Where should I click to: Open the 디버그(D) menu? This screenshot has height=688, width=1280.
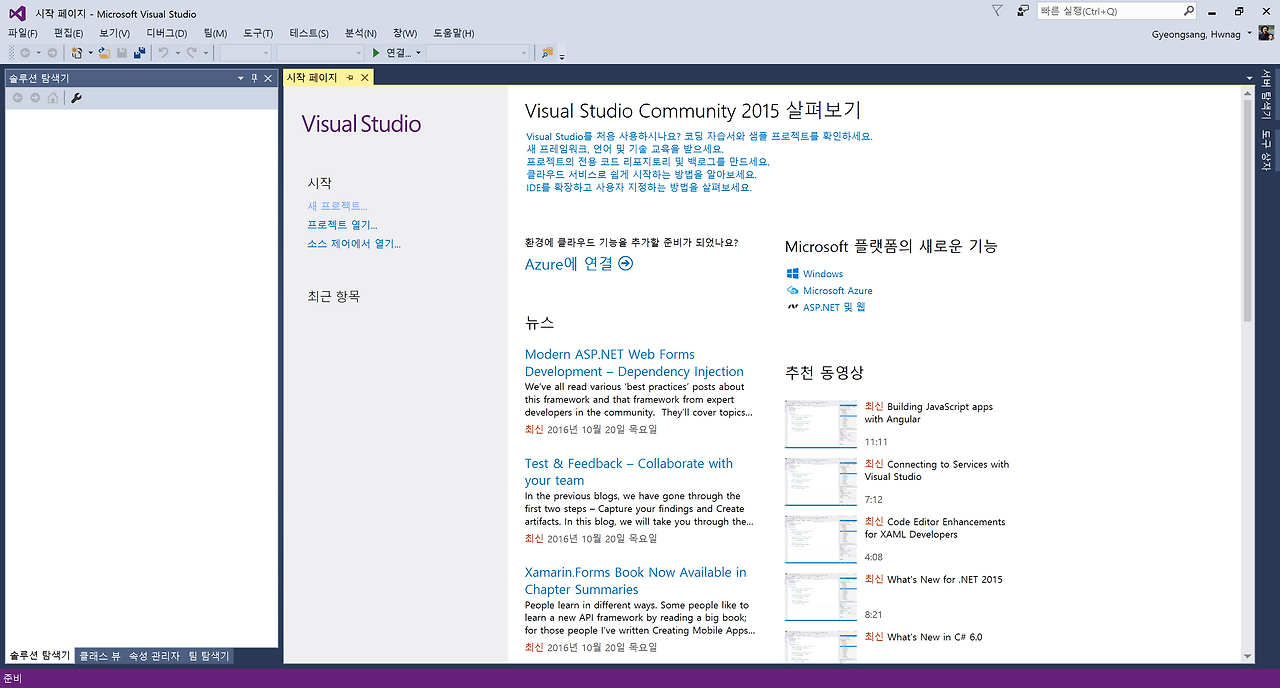click(167, 33)
